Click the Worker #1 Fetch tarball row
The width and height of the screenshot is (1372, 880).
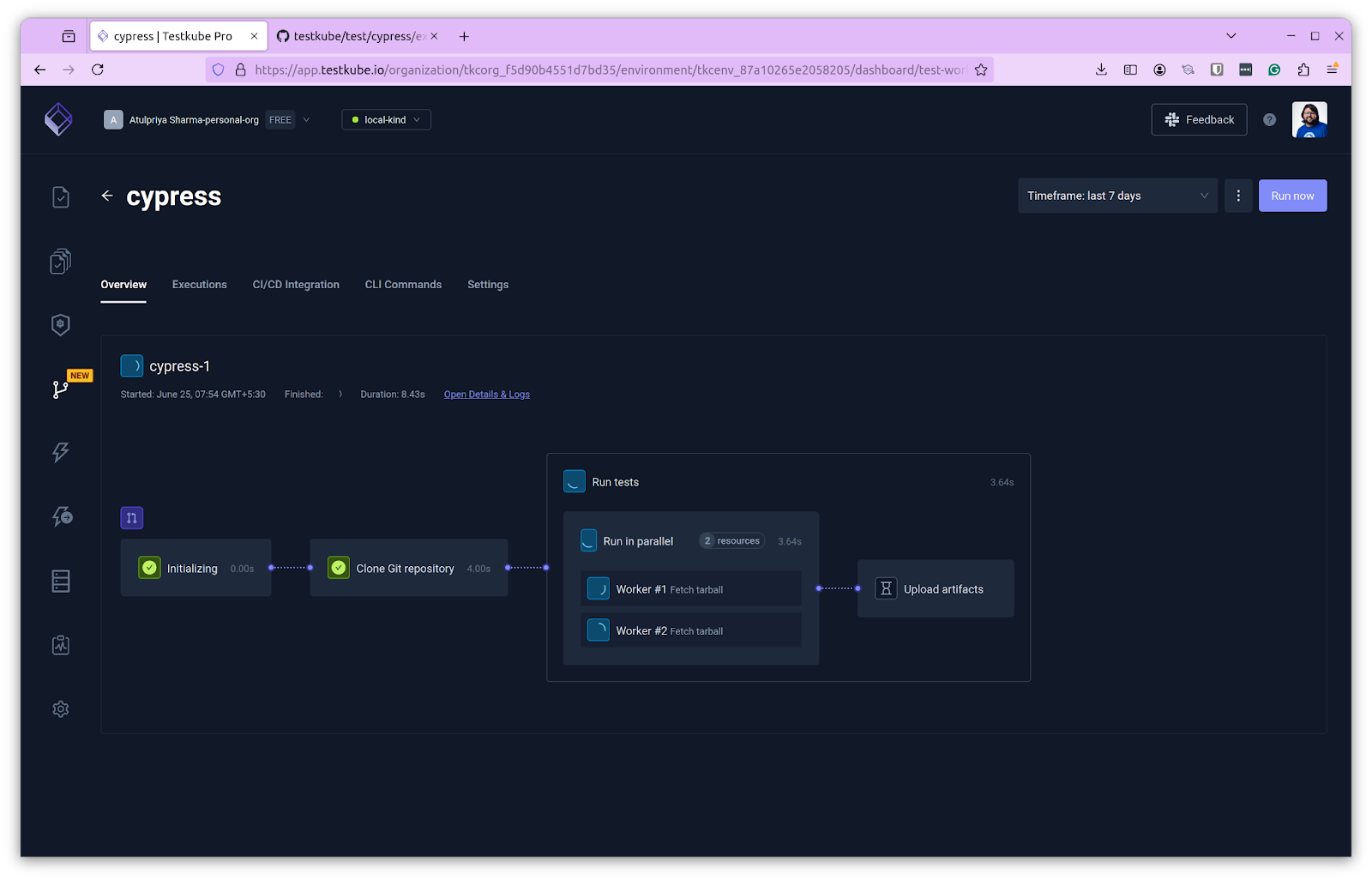(x=690, y=588)
